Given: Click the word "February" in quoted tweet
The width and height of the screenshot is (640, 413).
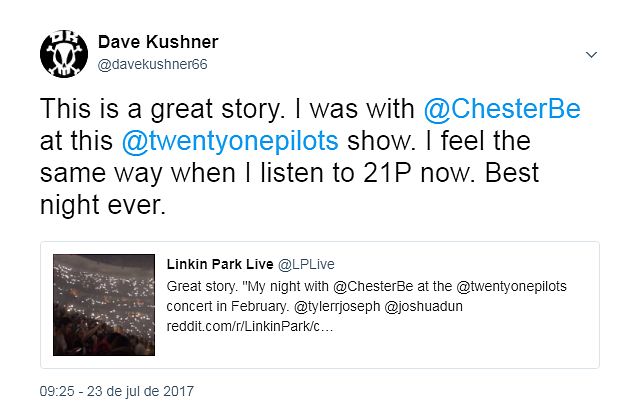Looking at the screenshot, I should coord(260,306).
